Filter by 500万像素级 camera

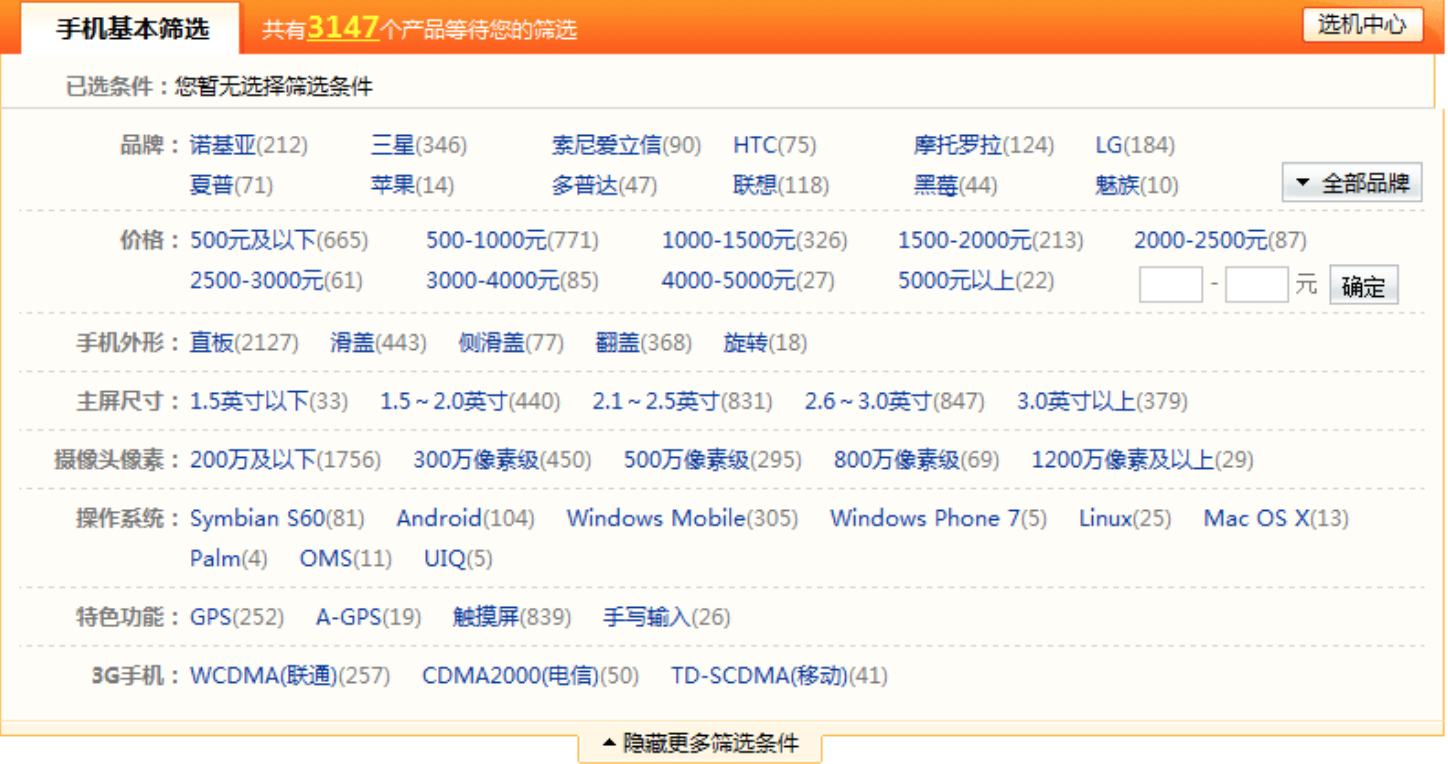click(686, 460)
